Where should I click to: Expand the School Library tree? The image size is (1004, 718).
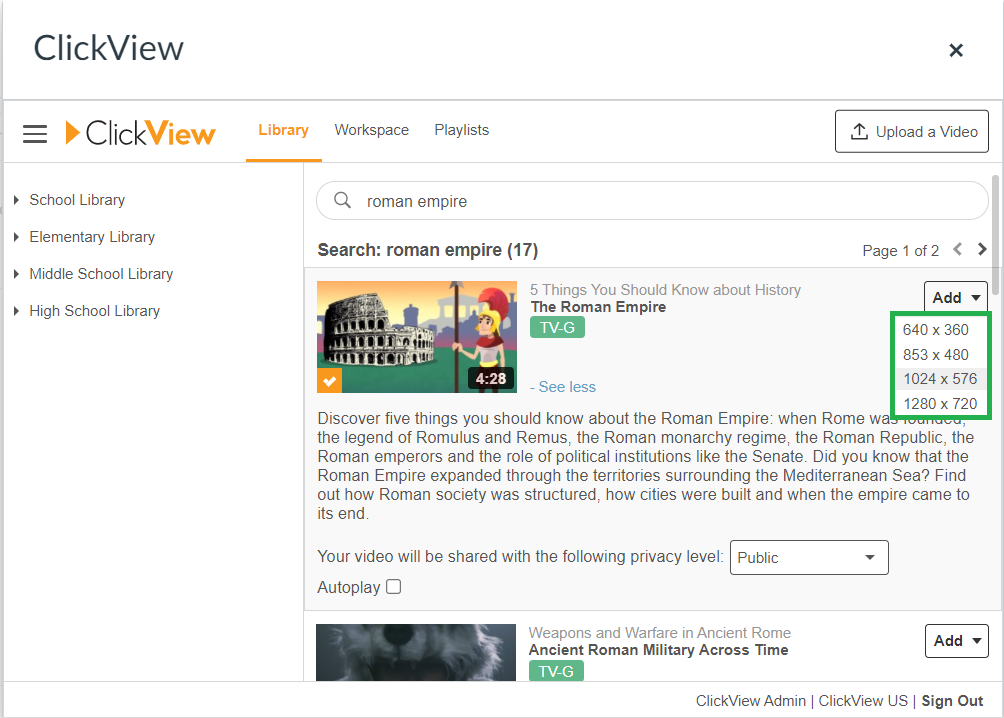17,200
